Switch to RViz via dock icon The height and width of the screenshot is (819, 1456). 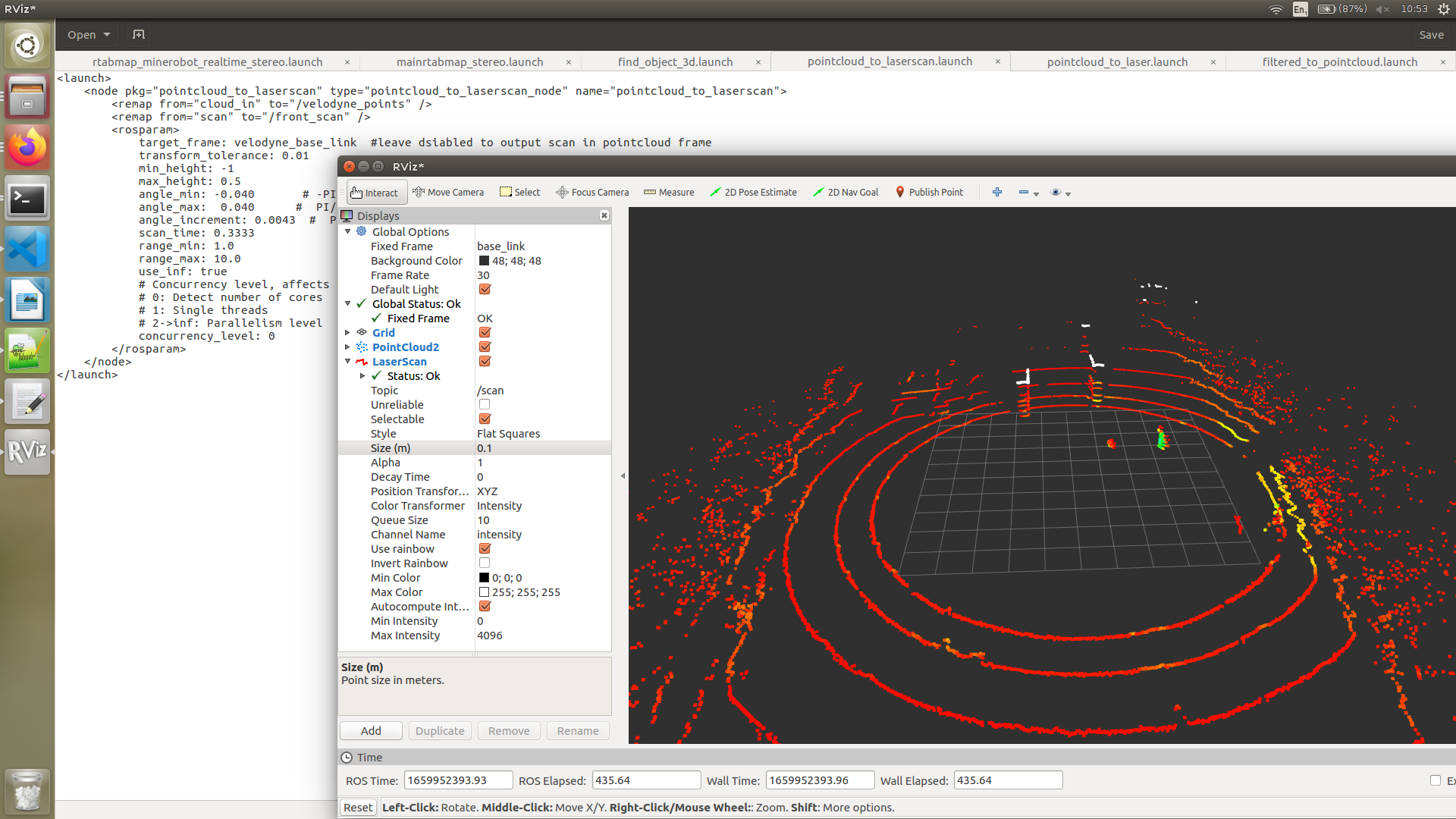click(27, 452)
